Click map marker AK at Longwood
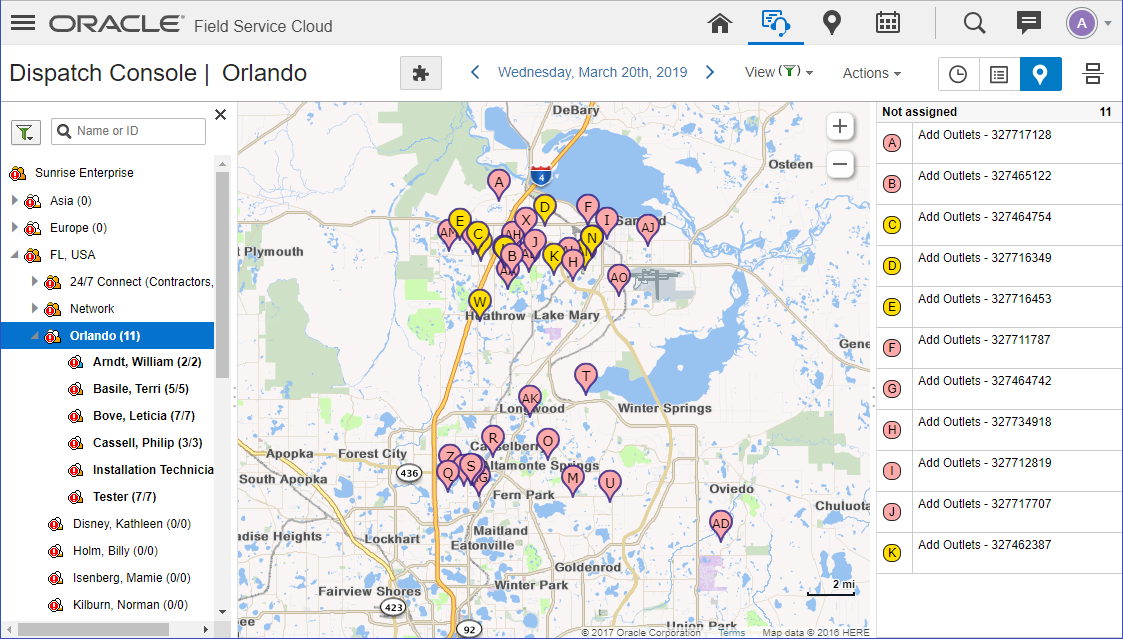Image resolution: width=1123 pixels, height=639 pixels. click(x=530, y=400)
